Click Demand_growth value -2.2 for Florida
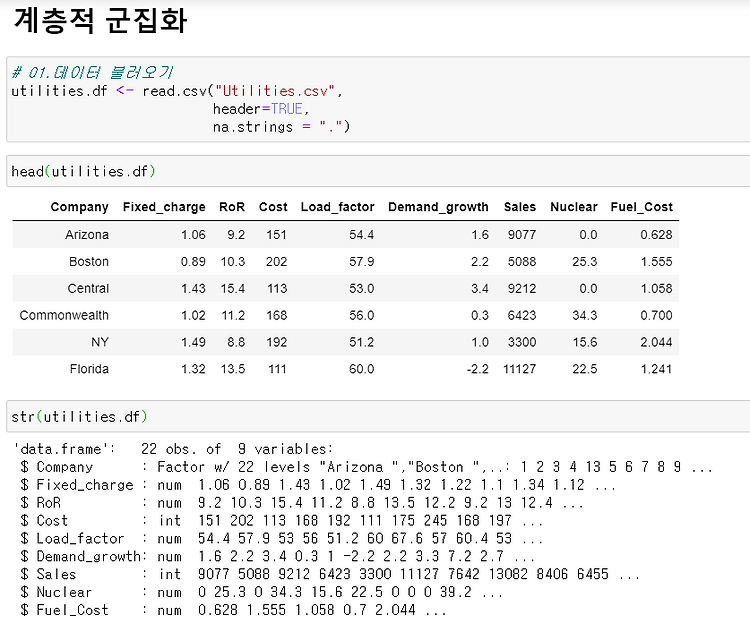This screenshot has width=750, height=632. (477, 369)
